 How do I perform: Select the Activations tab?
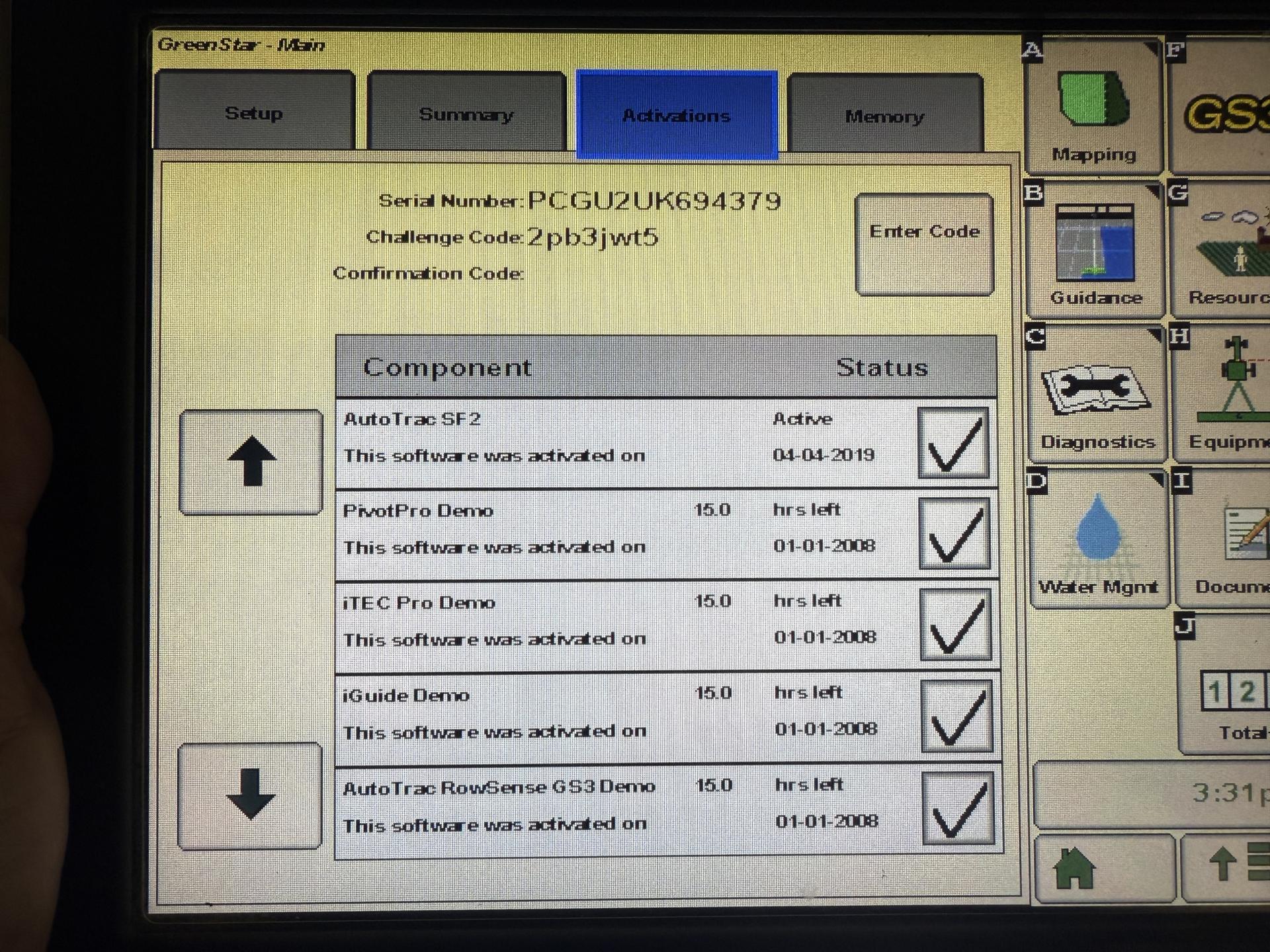click(x=677, y=114)
